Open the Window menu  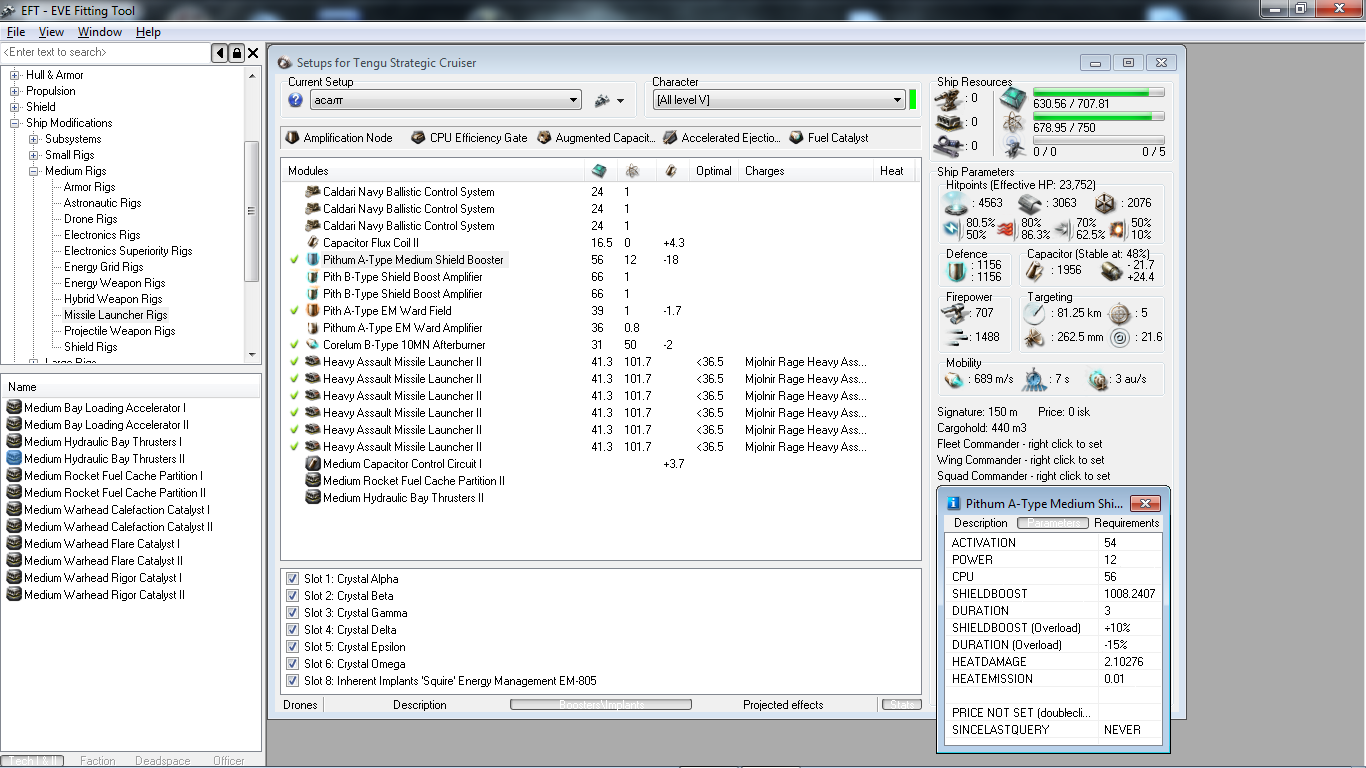[x=100, y=32]
